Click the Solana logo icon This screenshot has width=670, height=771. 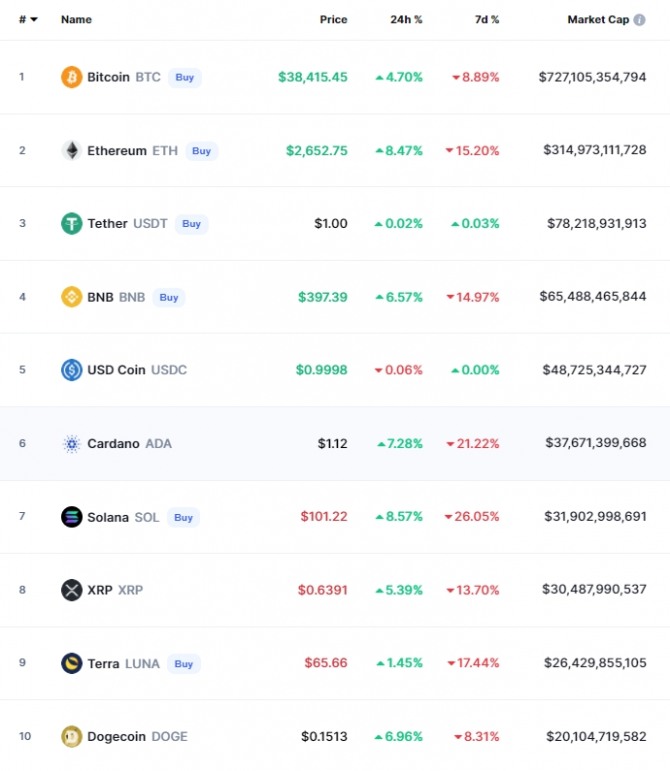click(x=71, y=517)
